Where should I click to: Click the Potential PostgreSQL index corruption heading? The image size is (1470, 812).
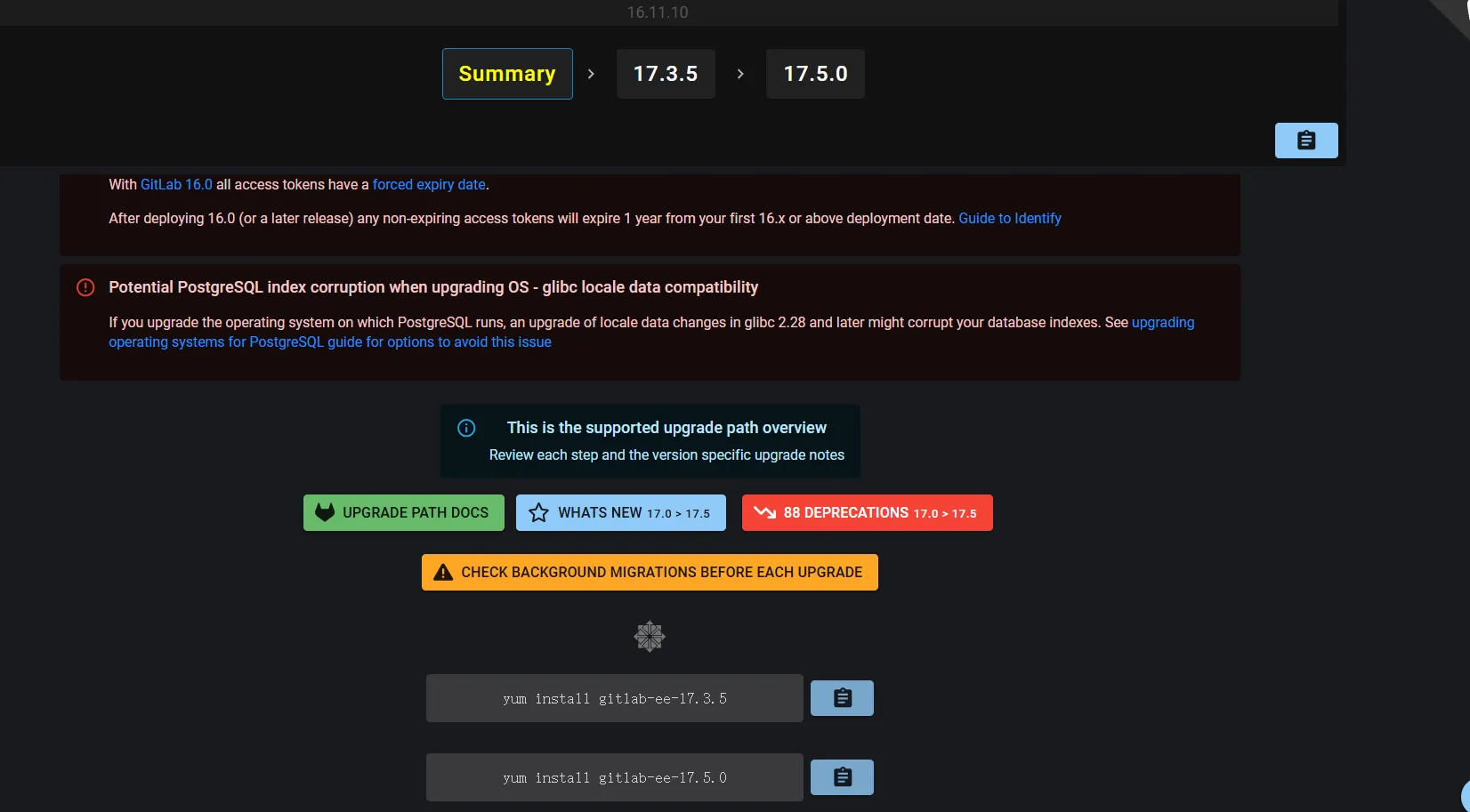(x=433, y=287)
